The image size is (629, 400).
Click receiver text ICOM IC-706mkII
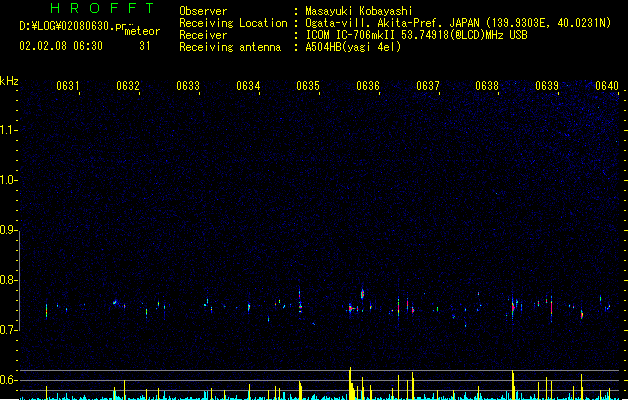(x=351, y=35)
